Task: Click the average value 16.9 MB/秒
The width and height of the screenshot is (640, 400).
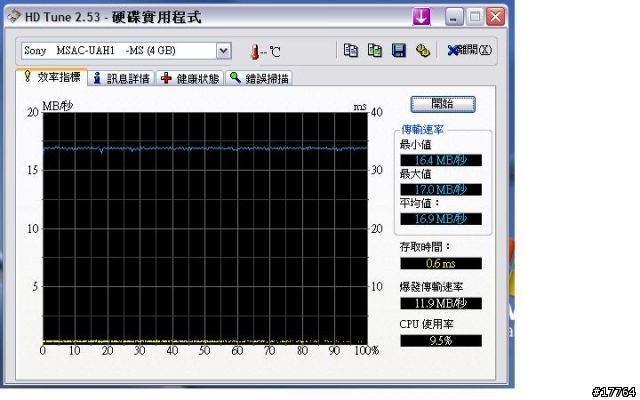Action: [x=441, y=219]
